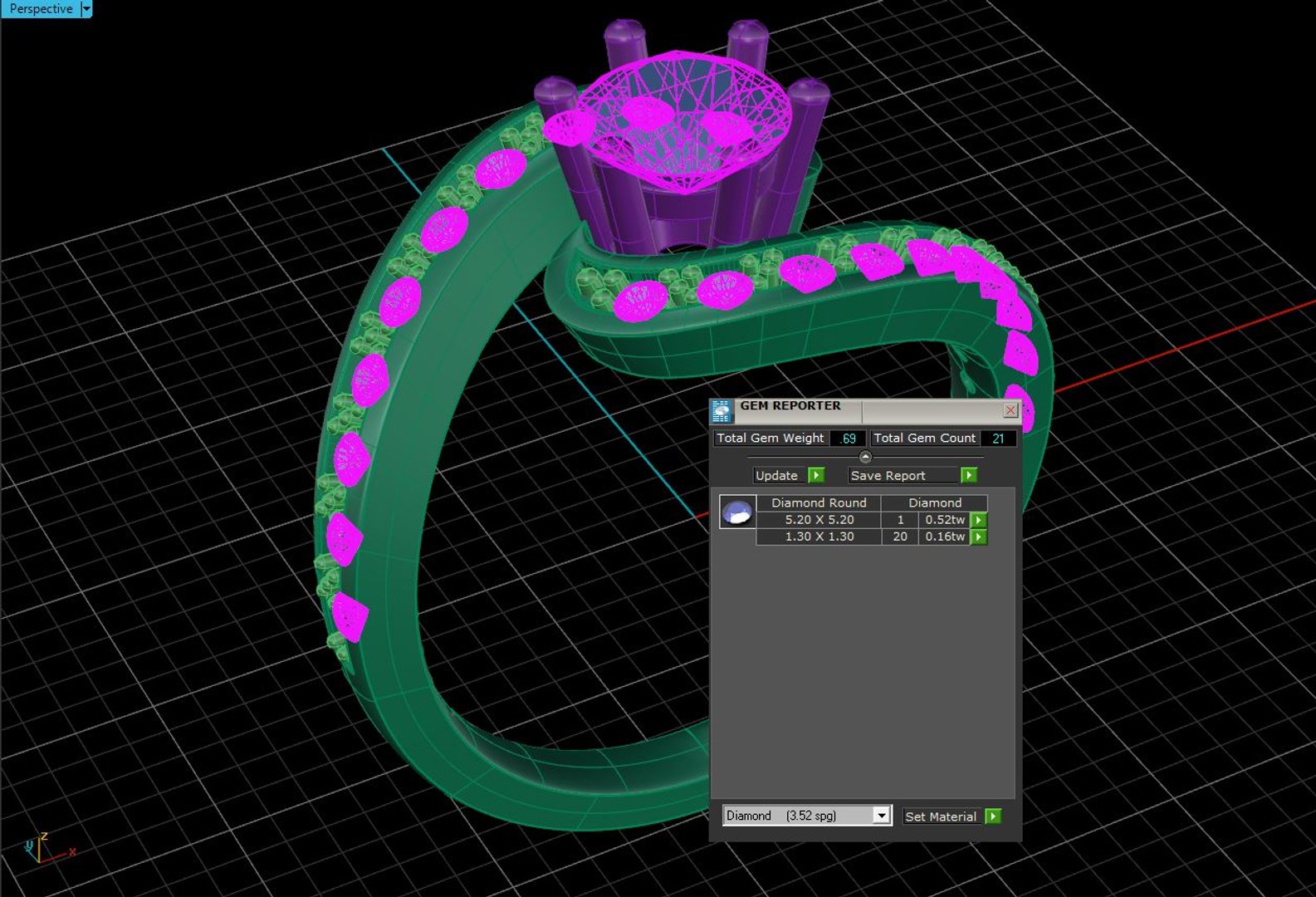Click the Total Gem Count value 21
The width and height of the screenshot is (1316, 897).
pyautogui.click(x=998, y=439)
